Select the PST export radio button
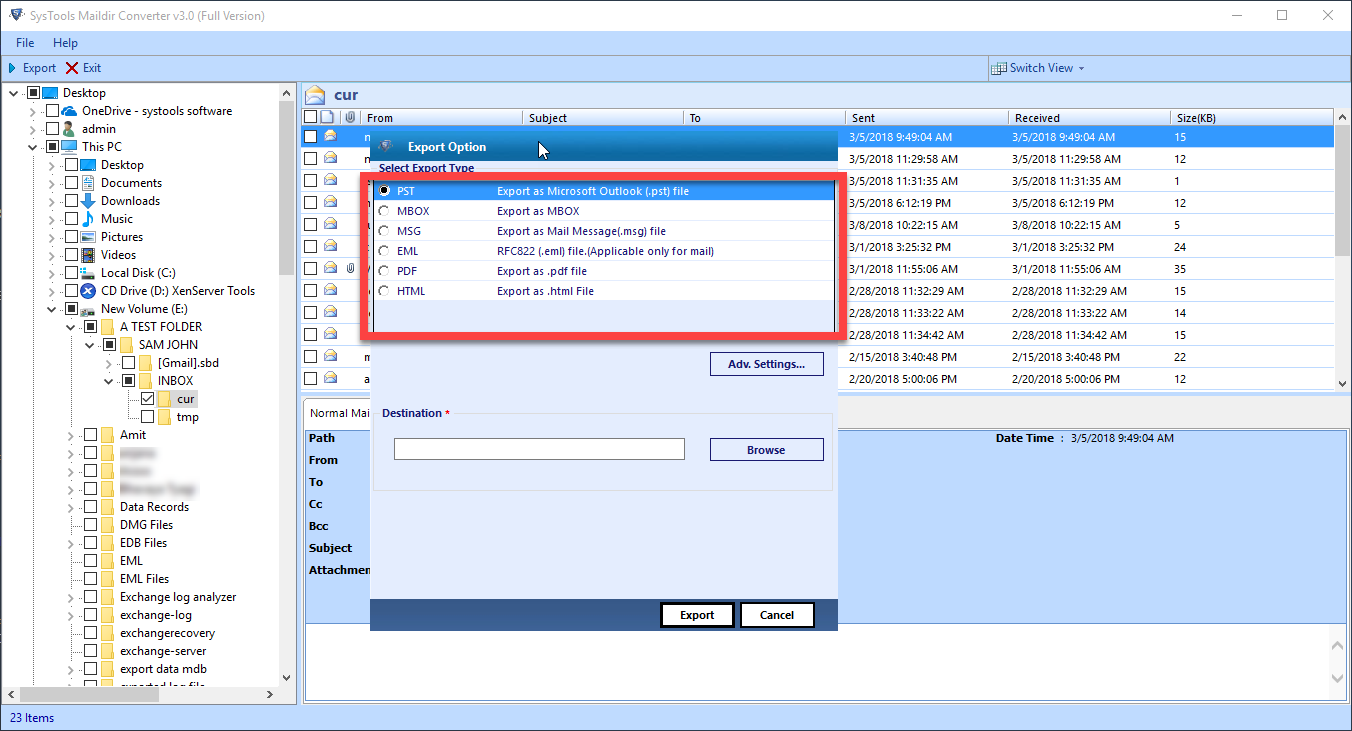The width and height of the screenshot is (1352, 731). coord(384,191)
